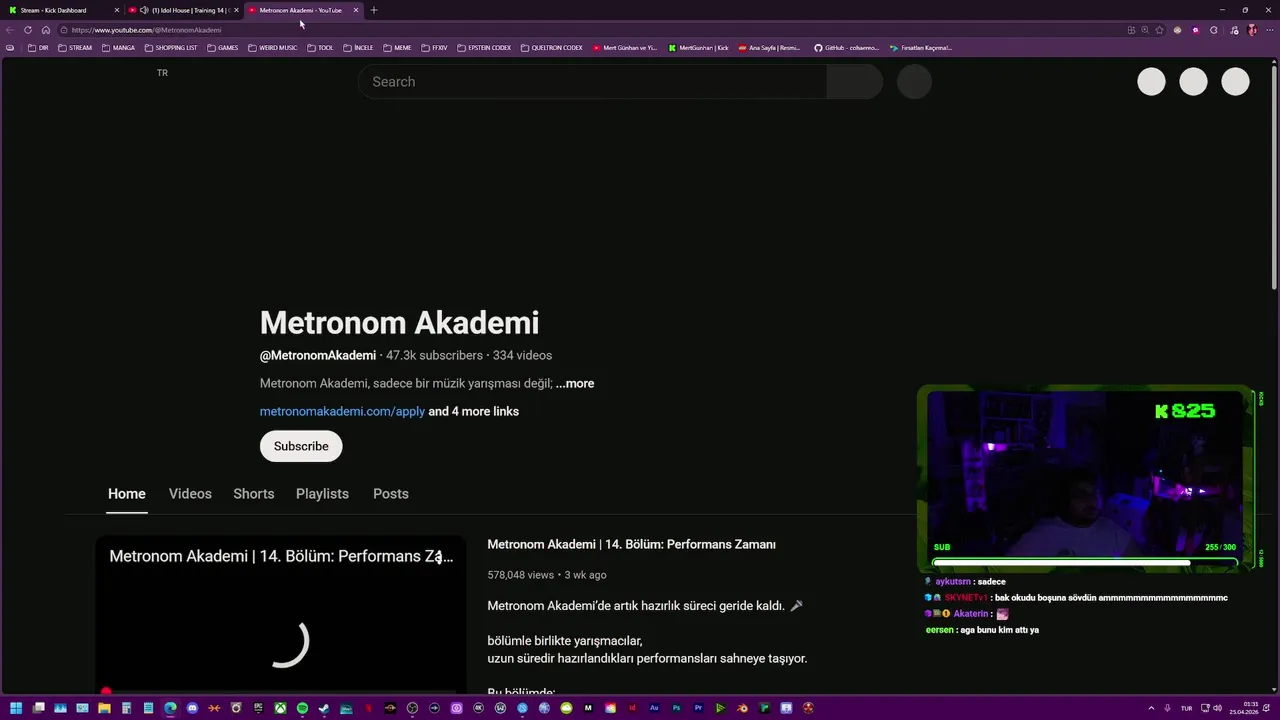The width and height of the screenshot is (1280, 720).
Task: Open the GAMES bookmarks folder
Action: coord(223,47)
